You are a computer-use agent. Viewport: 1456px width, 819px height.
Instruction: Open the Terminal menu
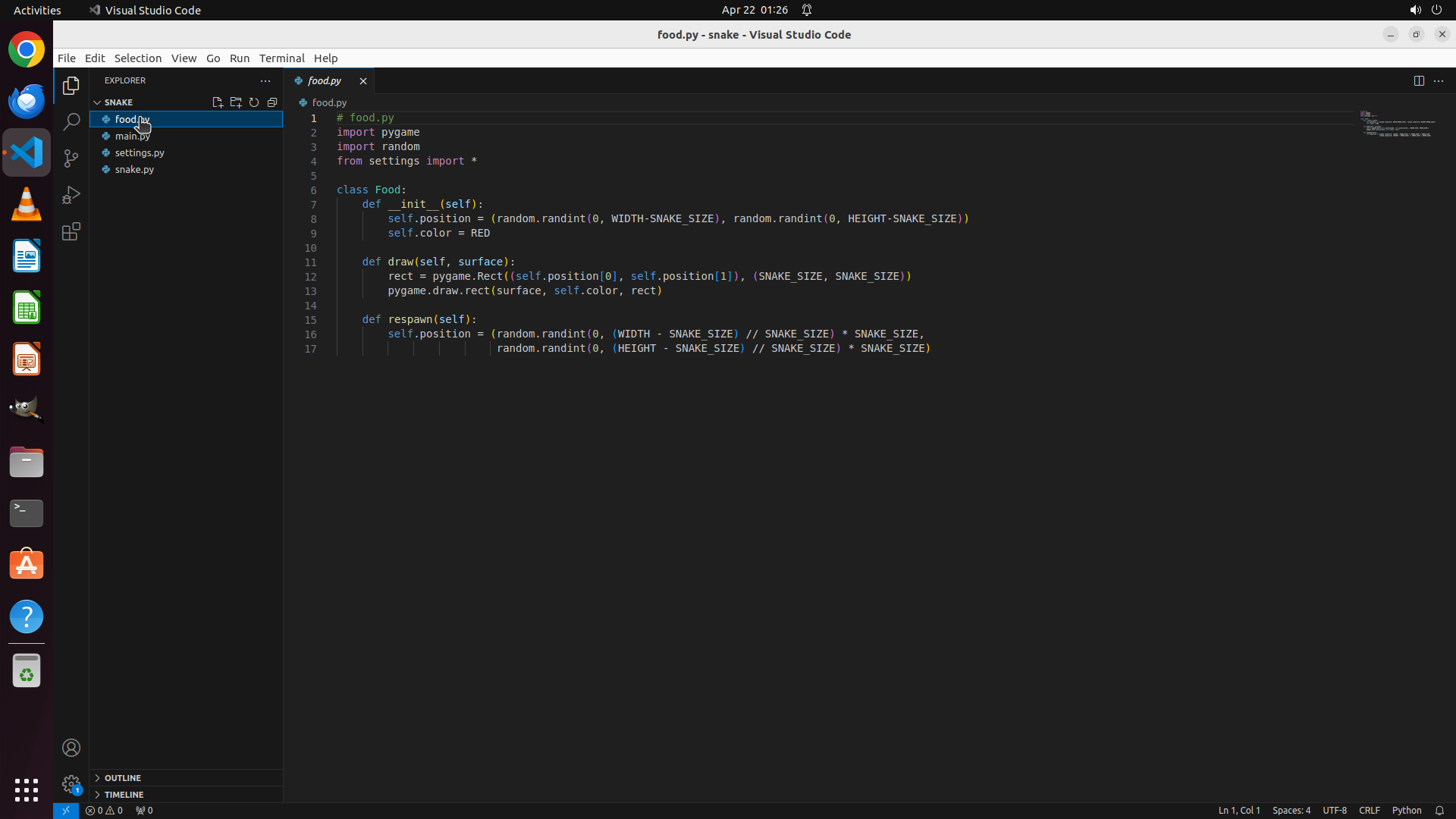(x=281, y=58)
